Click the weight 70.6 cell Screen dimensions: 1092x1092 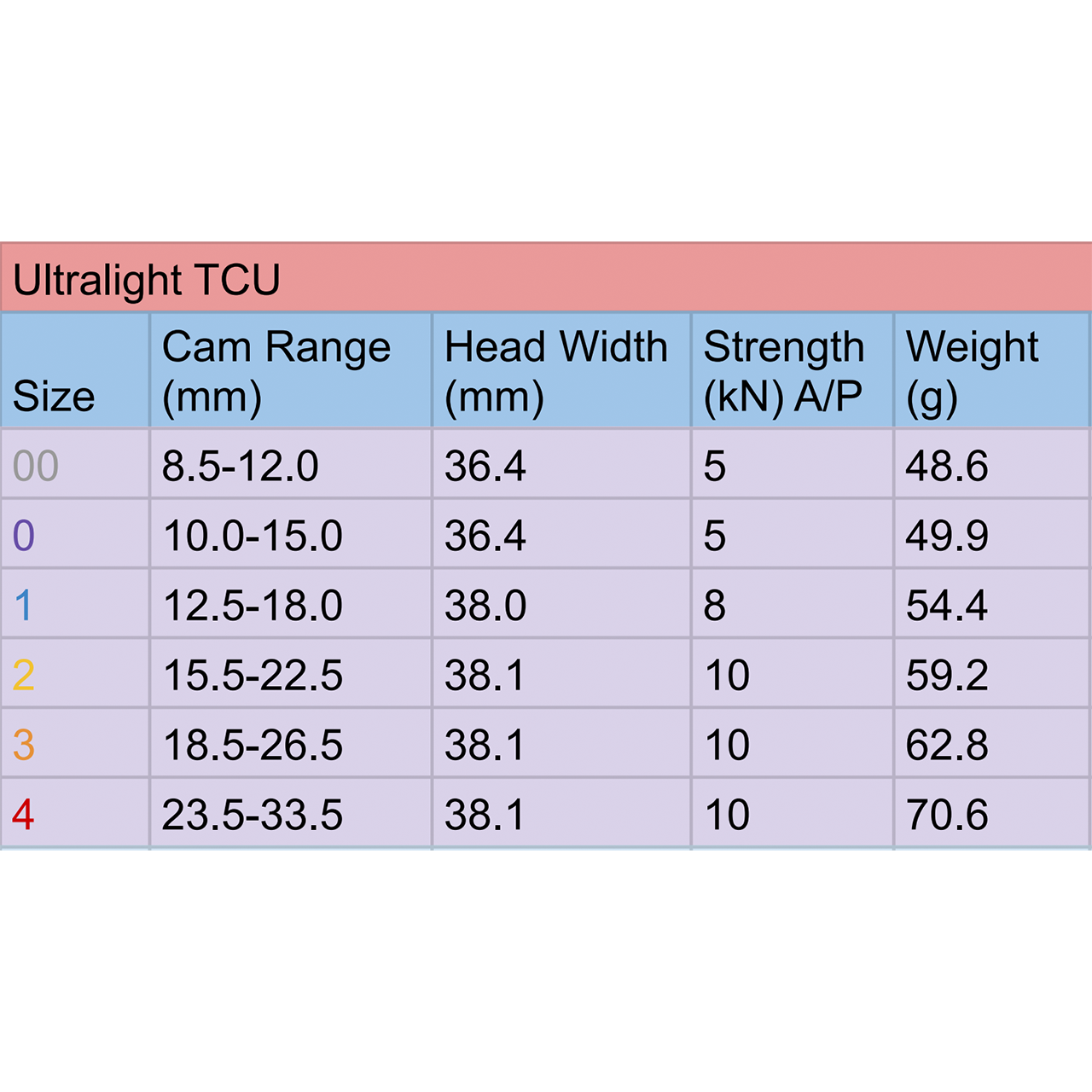pyautogui.click(x=947, y=815)
